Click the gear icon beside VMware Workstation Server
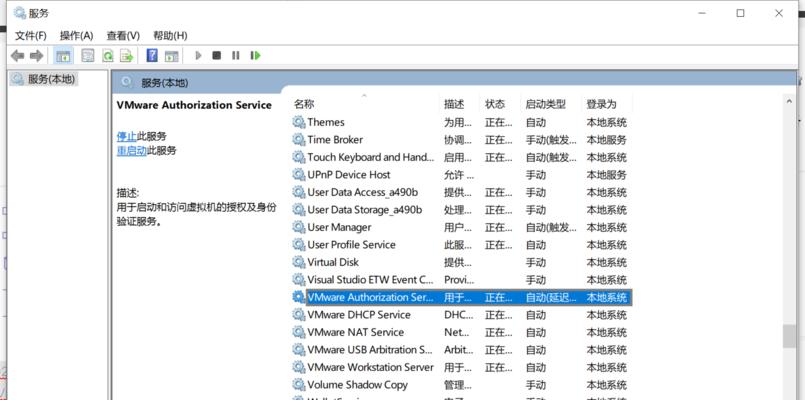The height and width of the screenshot is (400, 805). [299, 367]
